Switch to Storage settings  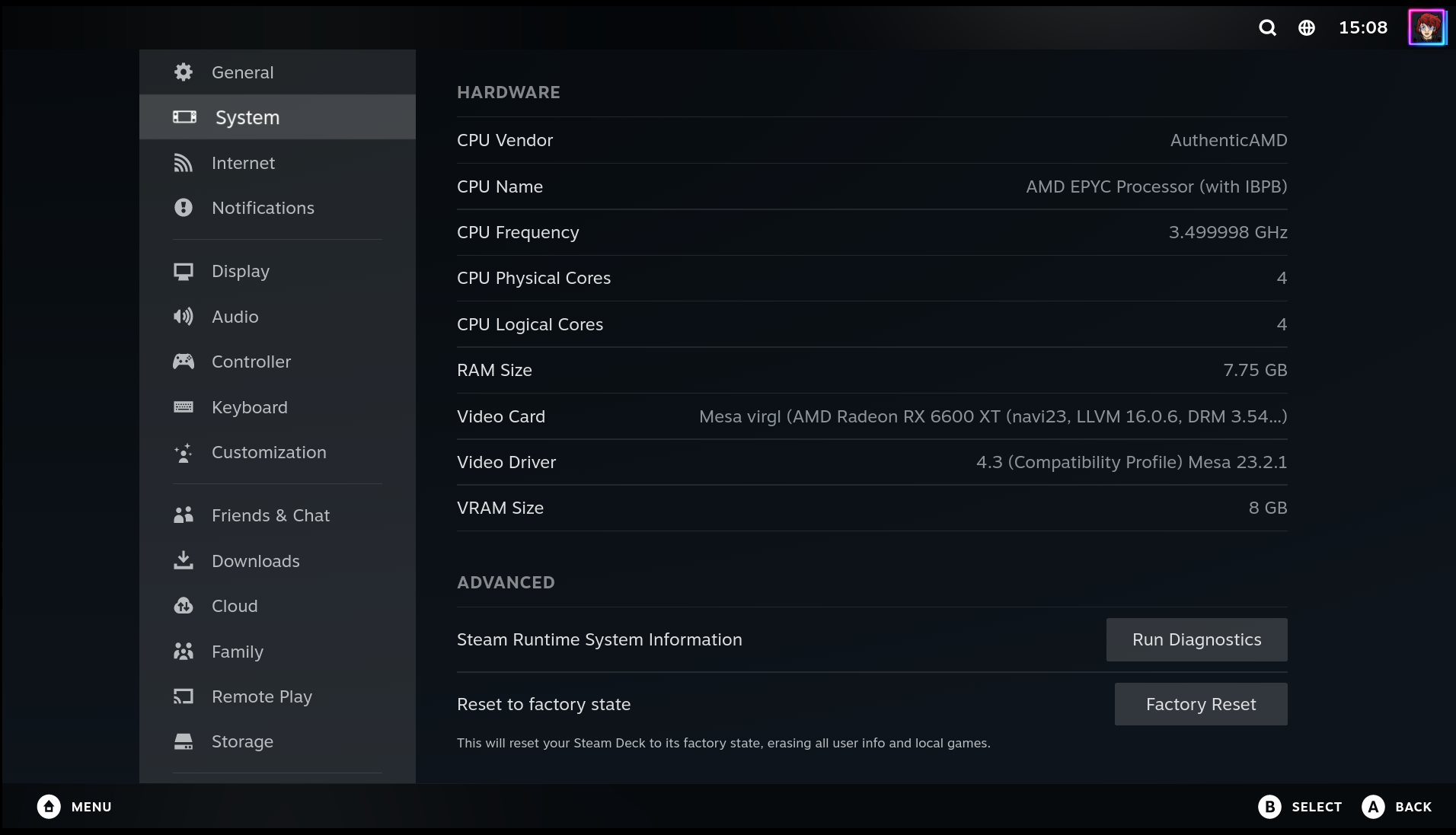(x=242, y=741)
